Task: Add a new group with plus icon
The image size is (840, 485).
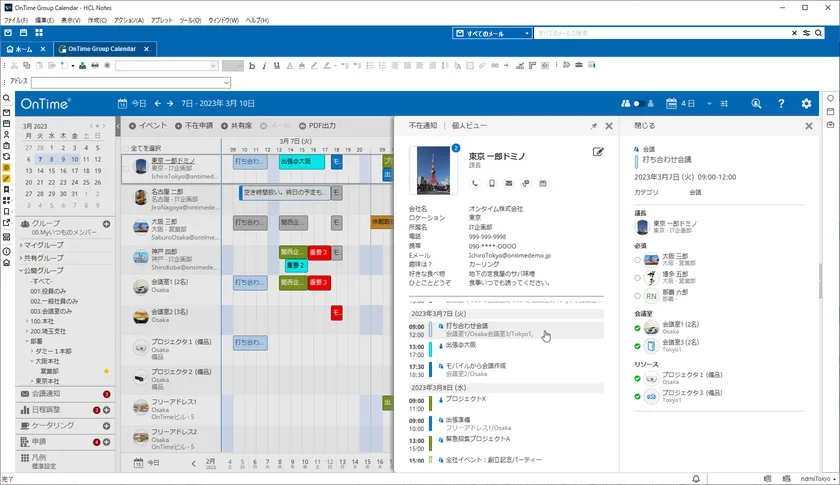Action: 106,224
